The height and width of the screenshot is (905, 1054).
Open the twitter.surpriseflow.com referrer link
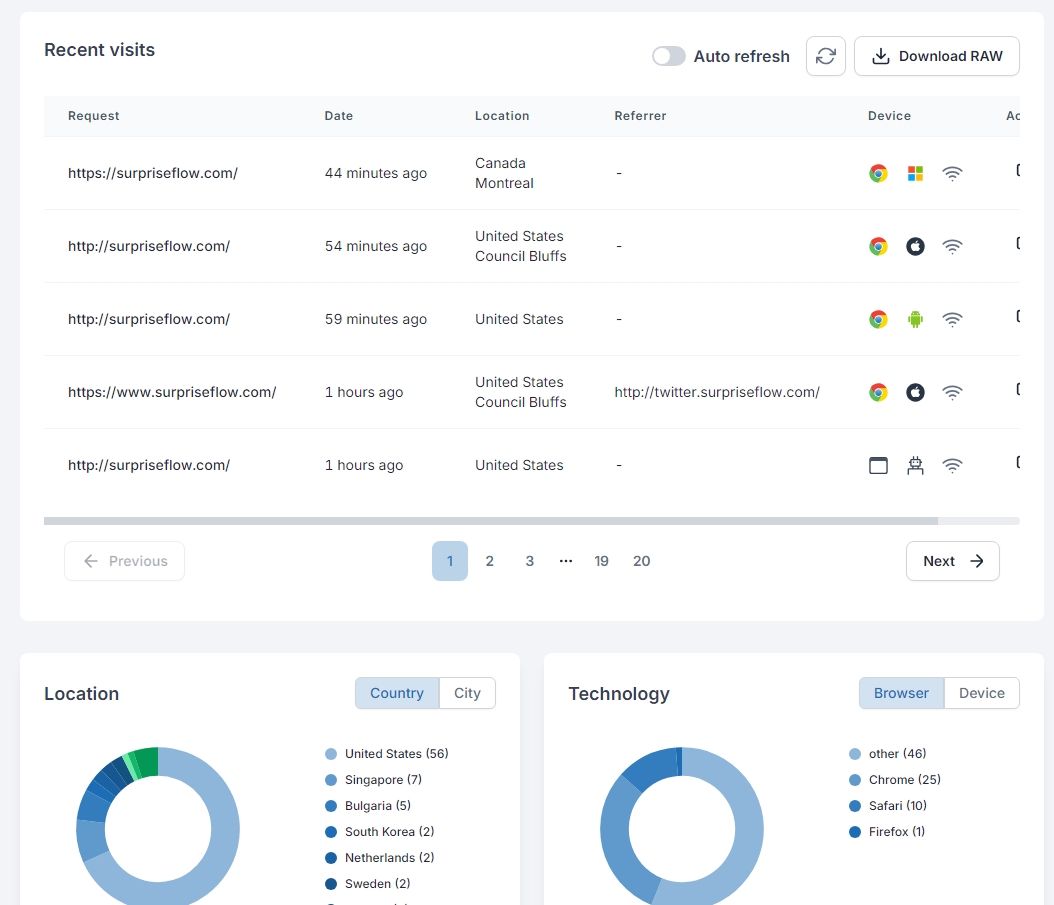click(717, 392)
